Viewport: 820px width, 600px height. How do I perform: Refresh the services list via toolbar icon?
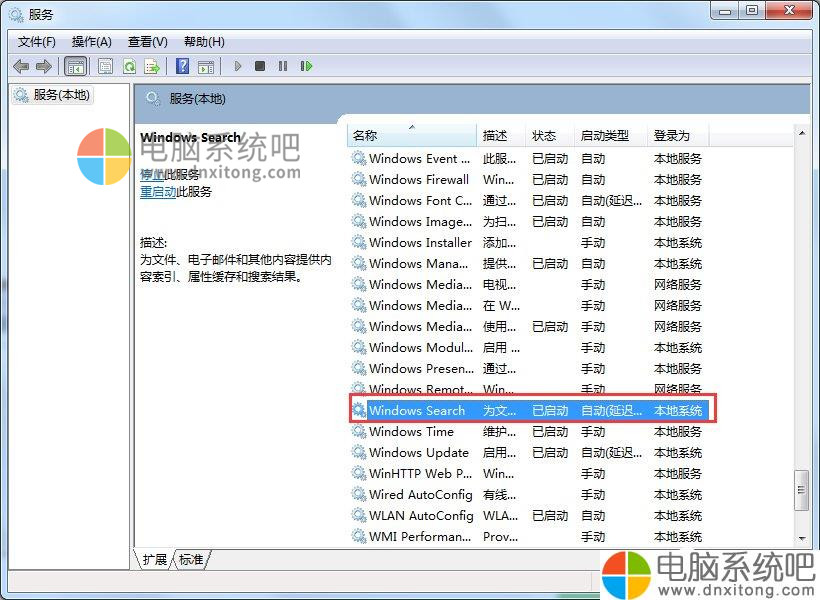(129, 66)
